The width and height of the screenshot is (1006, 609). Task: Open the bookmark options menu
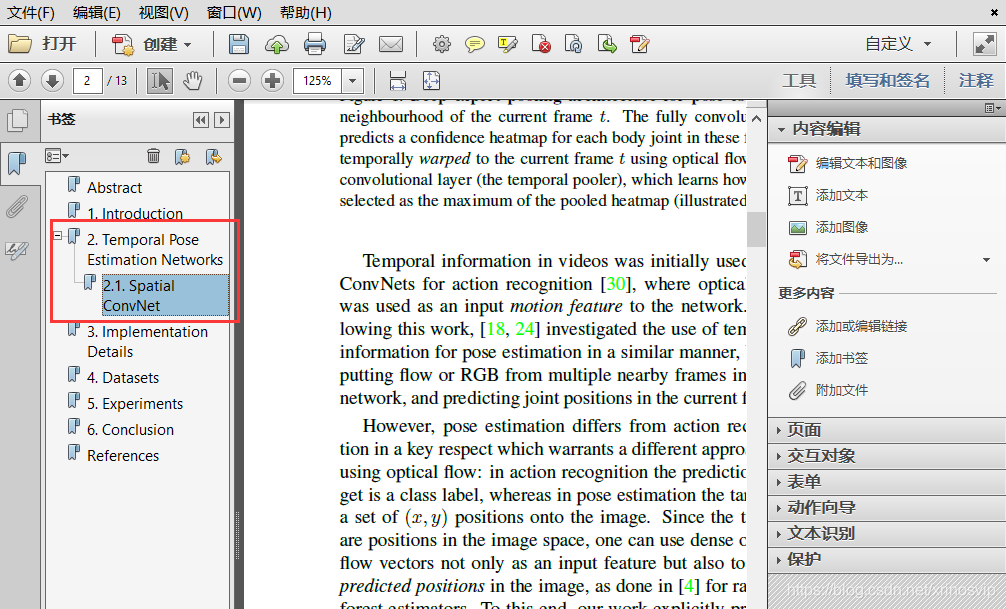[x=56, y=156]
